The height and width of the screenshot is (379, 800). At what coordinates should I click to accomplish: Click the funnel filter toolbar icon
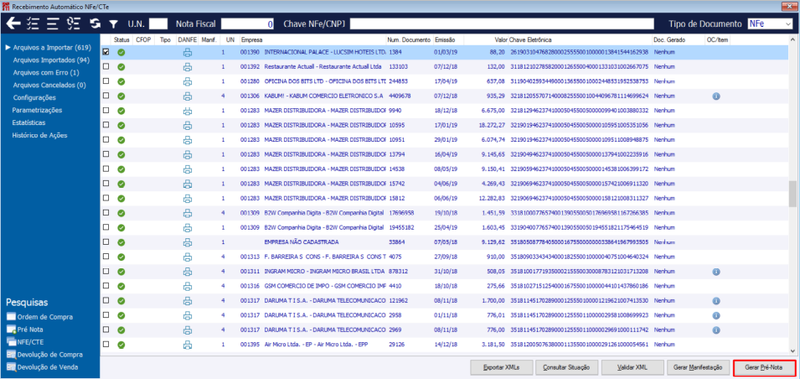114,24
